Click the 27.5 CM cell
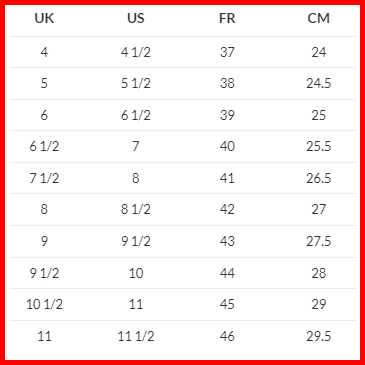Image resolution: width=365 pixels, height=365 pixels. (x=319, y=241)
